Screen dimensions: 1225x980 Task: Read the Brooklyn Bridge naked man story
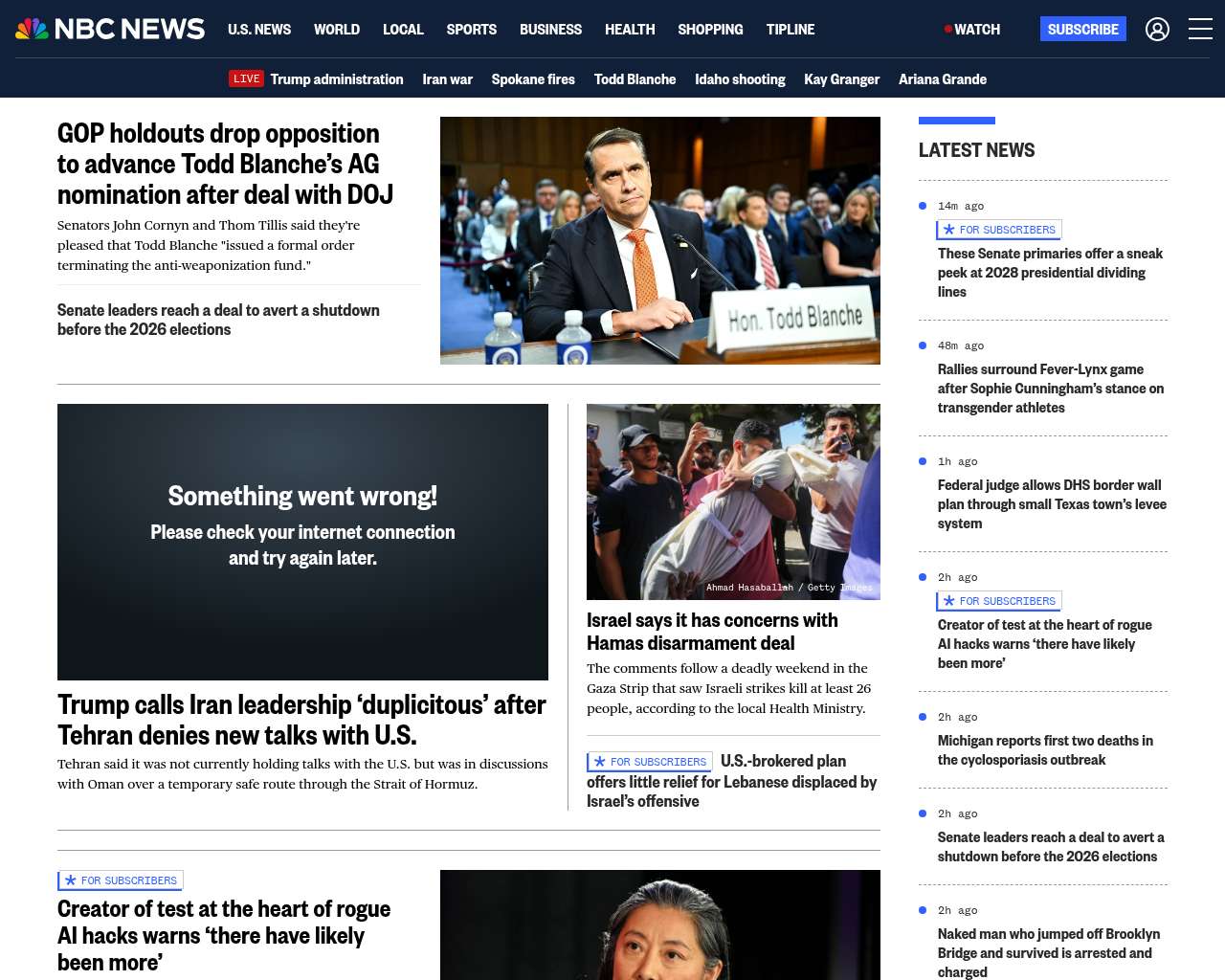click(1049, 953)
